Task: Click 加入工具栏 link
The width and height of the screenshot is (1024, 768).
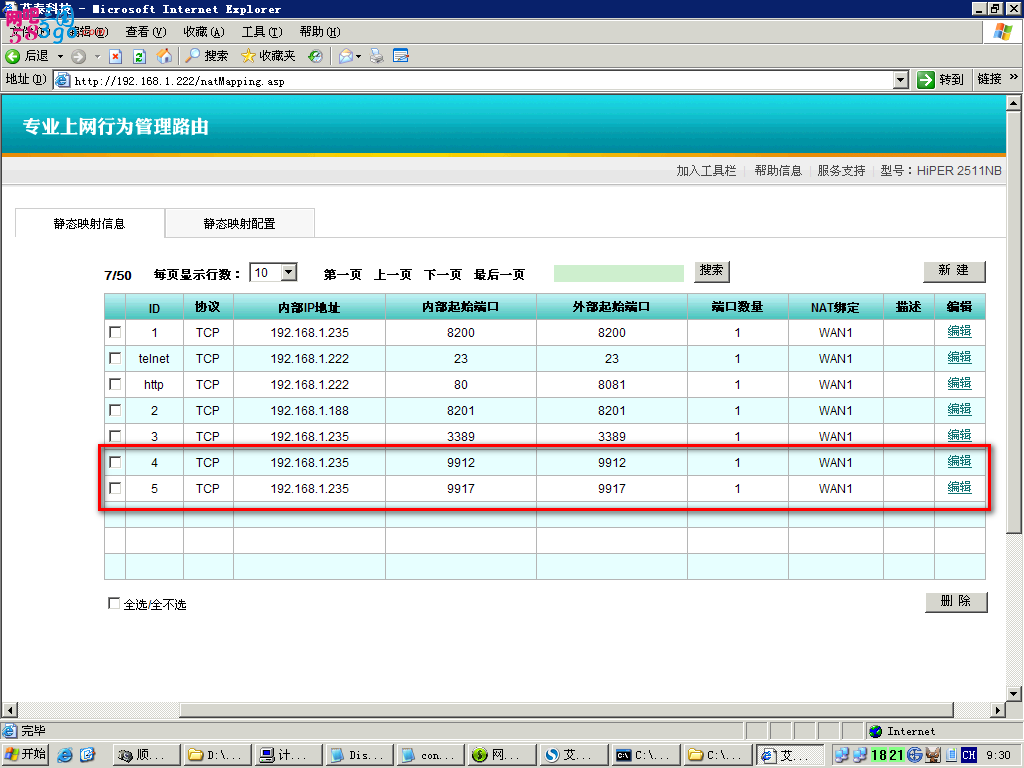Action: (706, 170)
